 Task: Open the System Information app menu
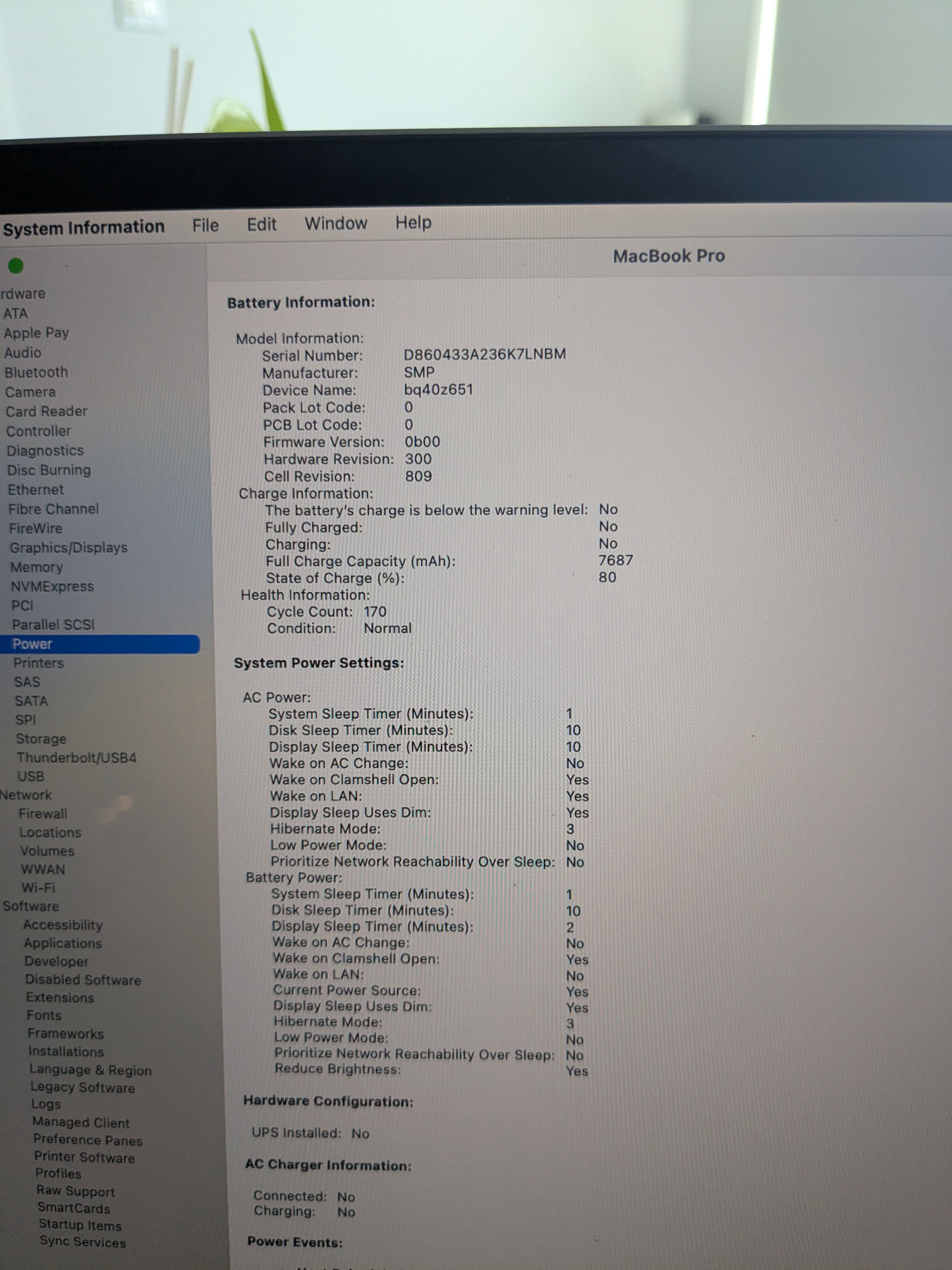[x=84, y=227]
